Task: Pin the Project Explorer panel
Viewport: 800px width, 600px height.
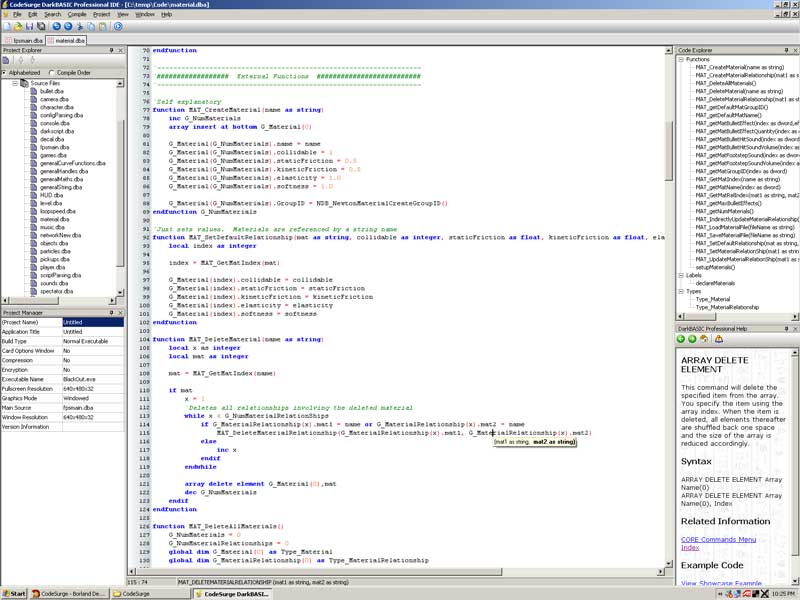Action: [x=112, y=50]
